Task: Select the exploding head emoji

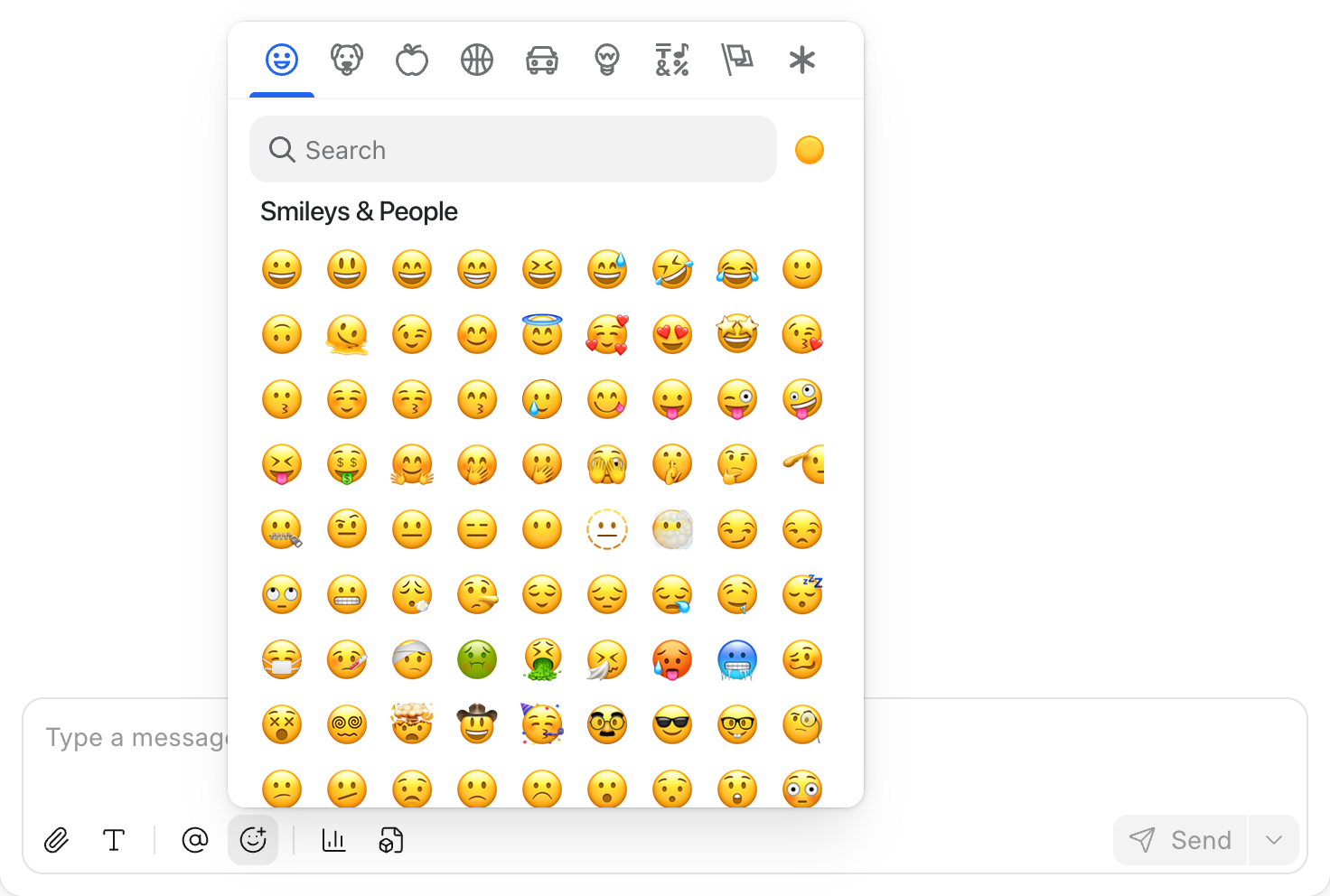Action: click(x=412, y=724)
